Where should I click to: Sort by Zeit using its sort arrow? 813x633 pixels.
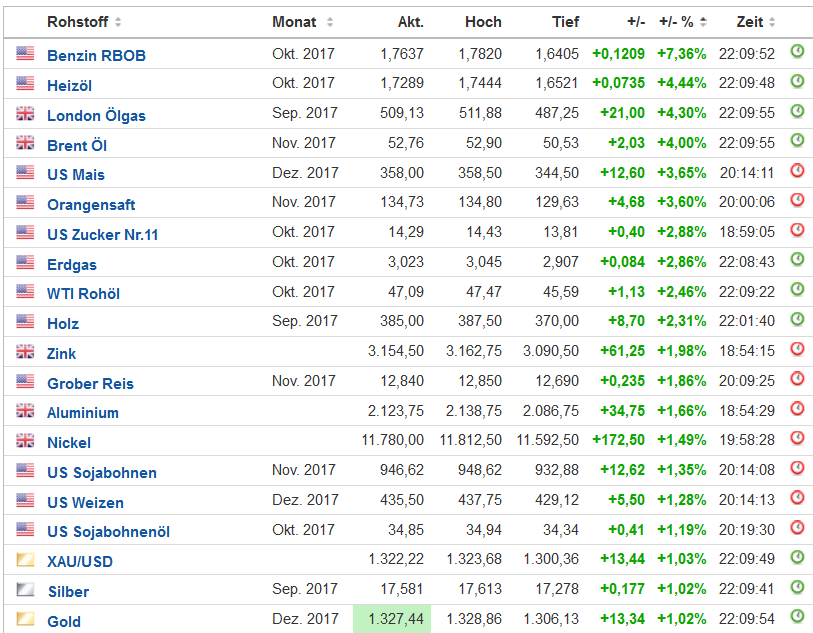pyautogui.click(x=771, y=22)
